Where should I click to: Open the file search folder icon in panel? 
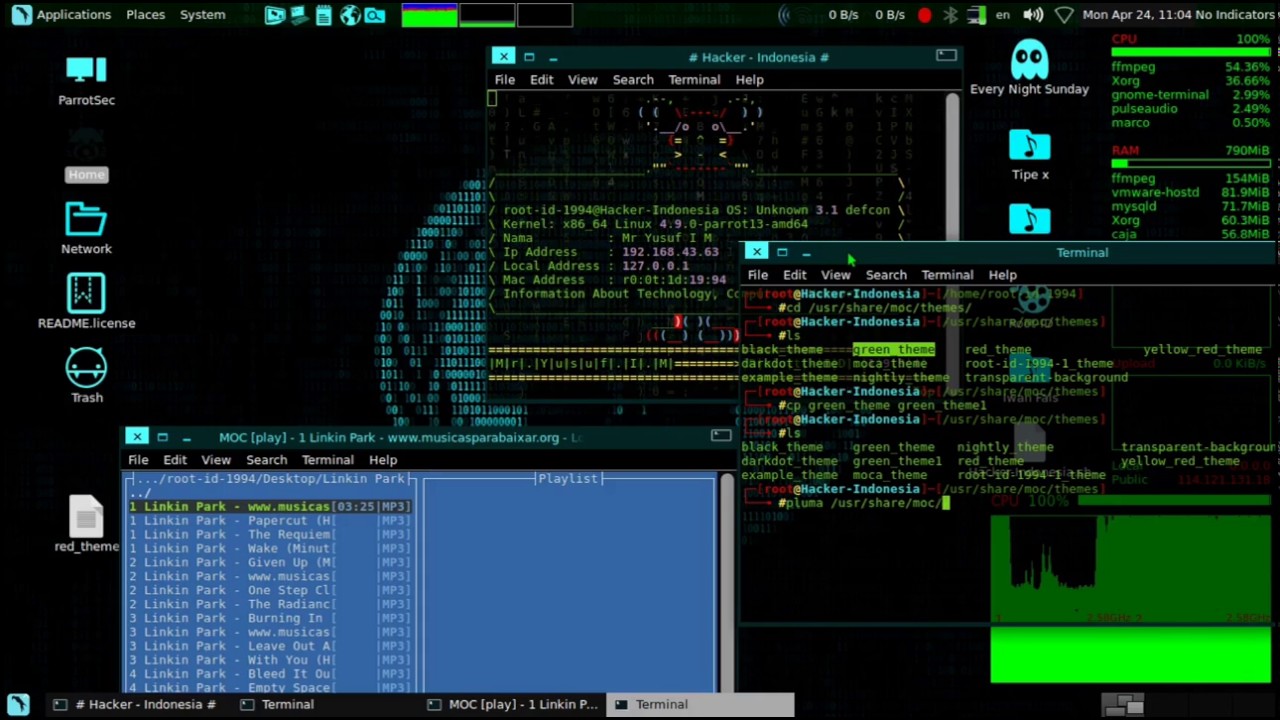tap(375, 15)
